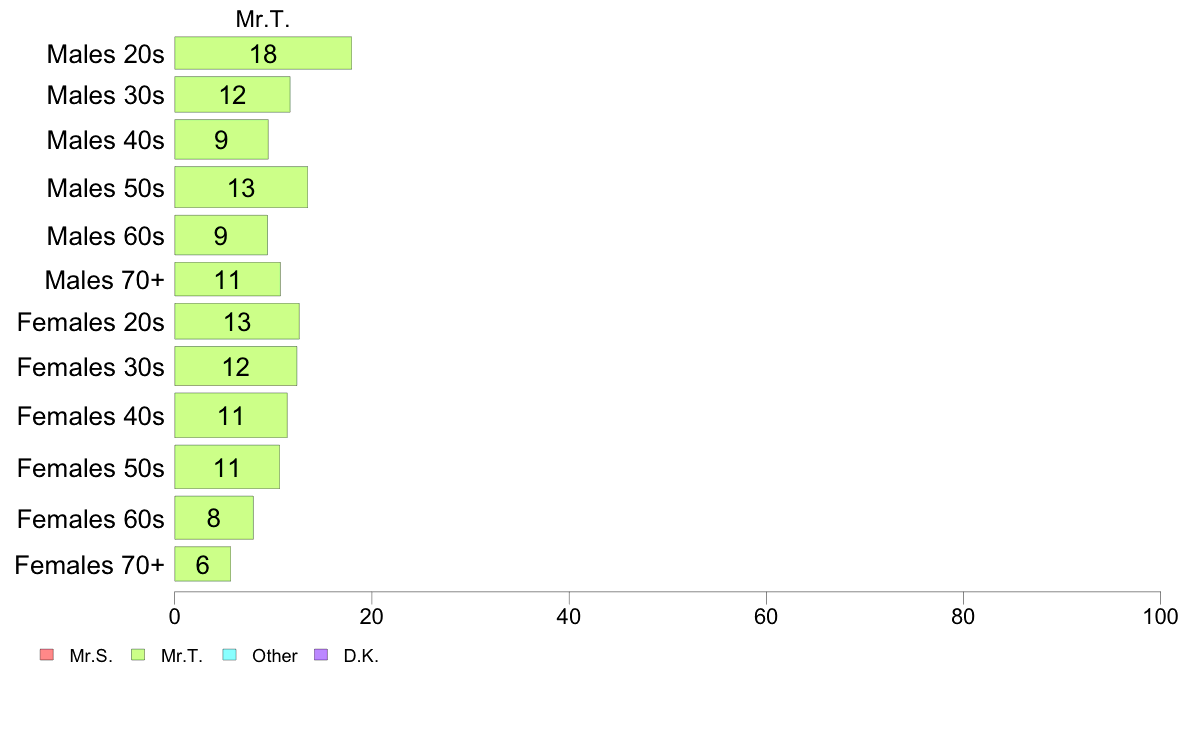
Task: Select the Females 50s bar
Action: (x=227, y=467)
